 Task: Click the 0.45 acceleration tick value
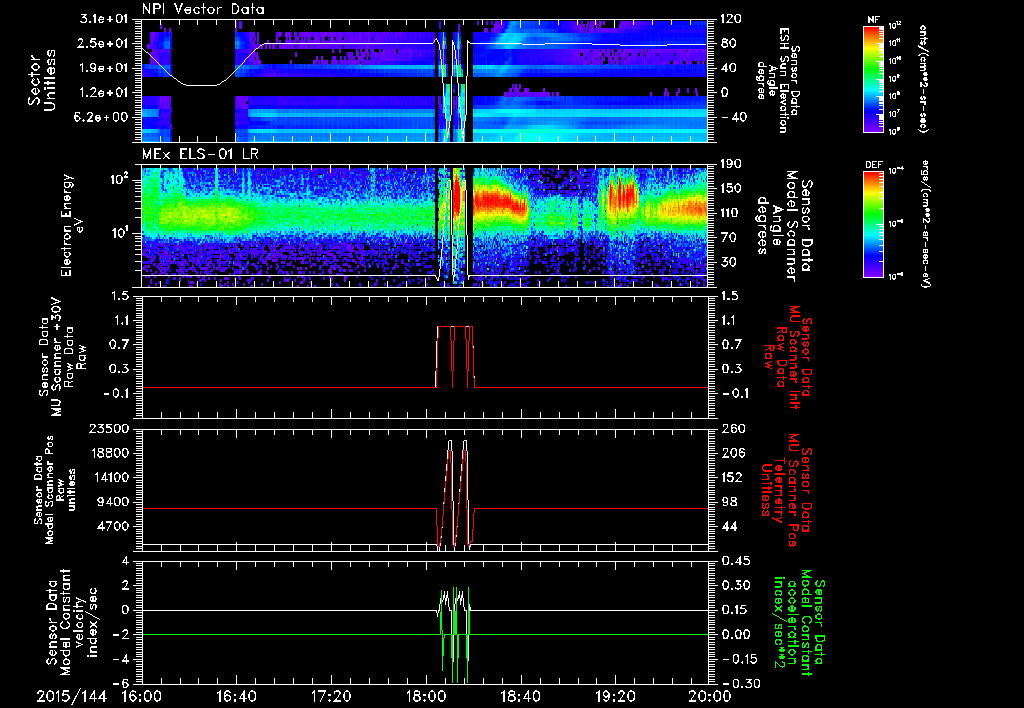(x=735, y=562)
